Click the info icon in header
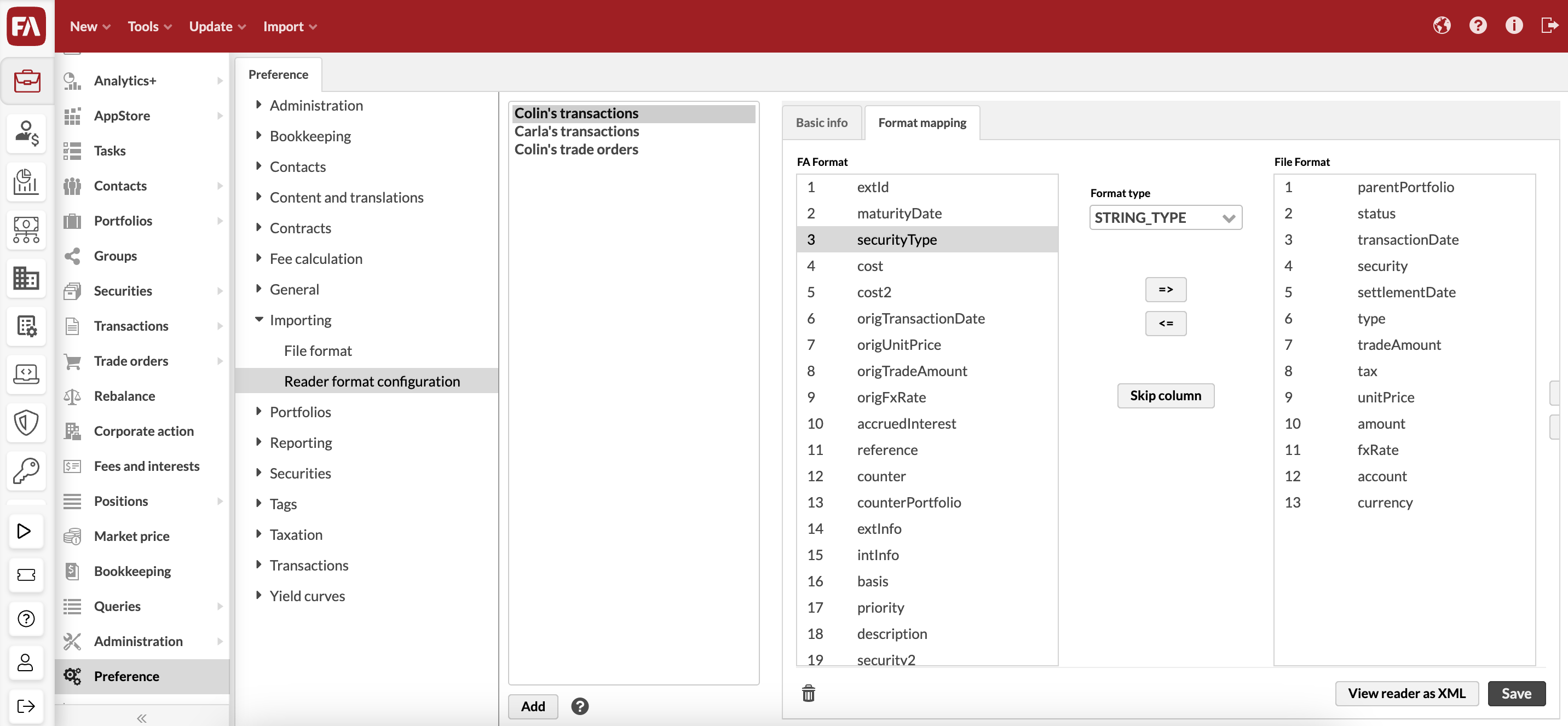Screen dimensions: 1568x726 click(x=1514, y=26)
